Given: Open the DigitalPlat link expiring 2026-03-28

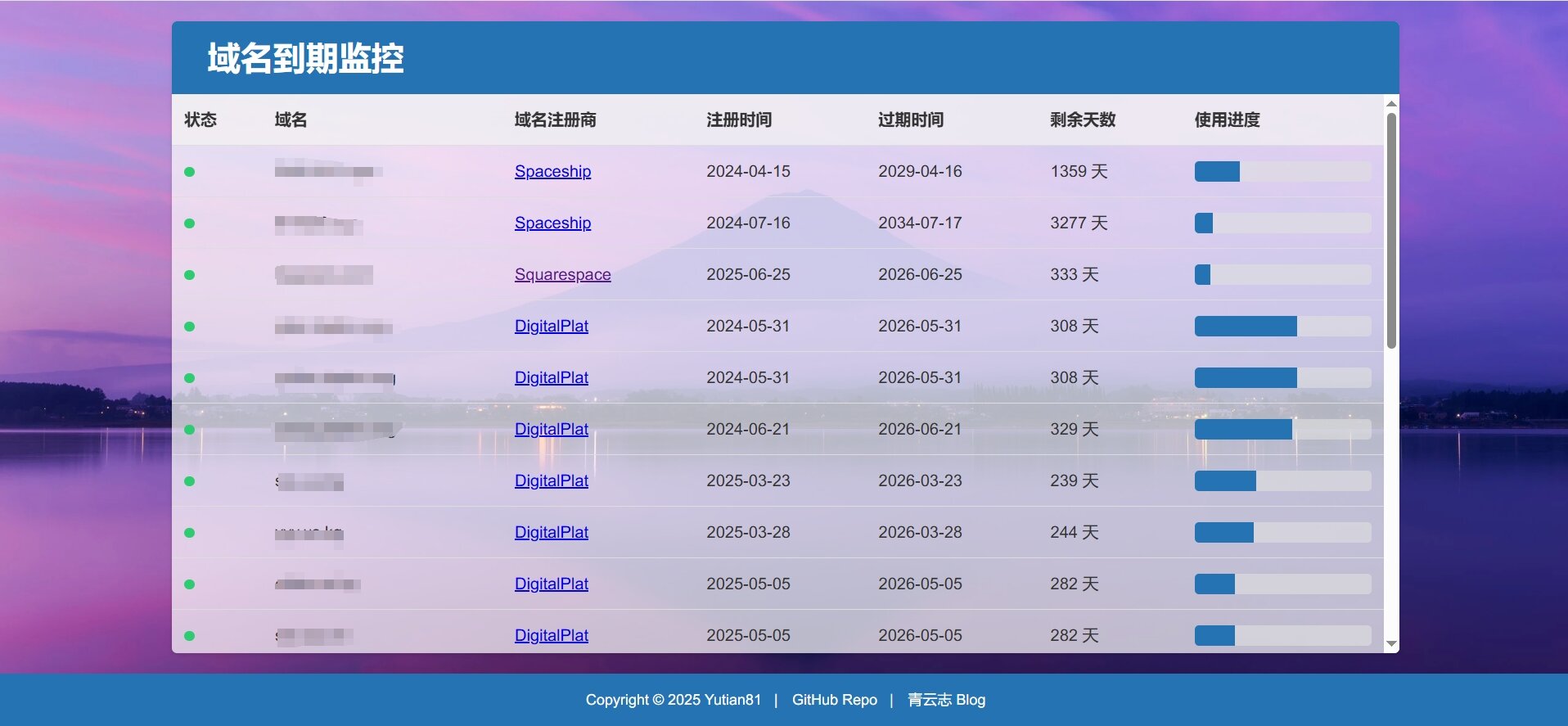Looking at the screenshot, I should (551, 533).
